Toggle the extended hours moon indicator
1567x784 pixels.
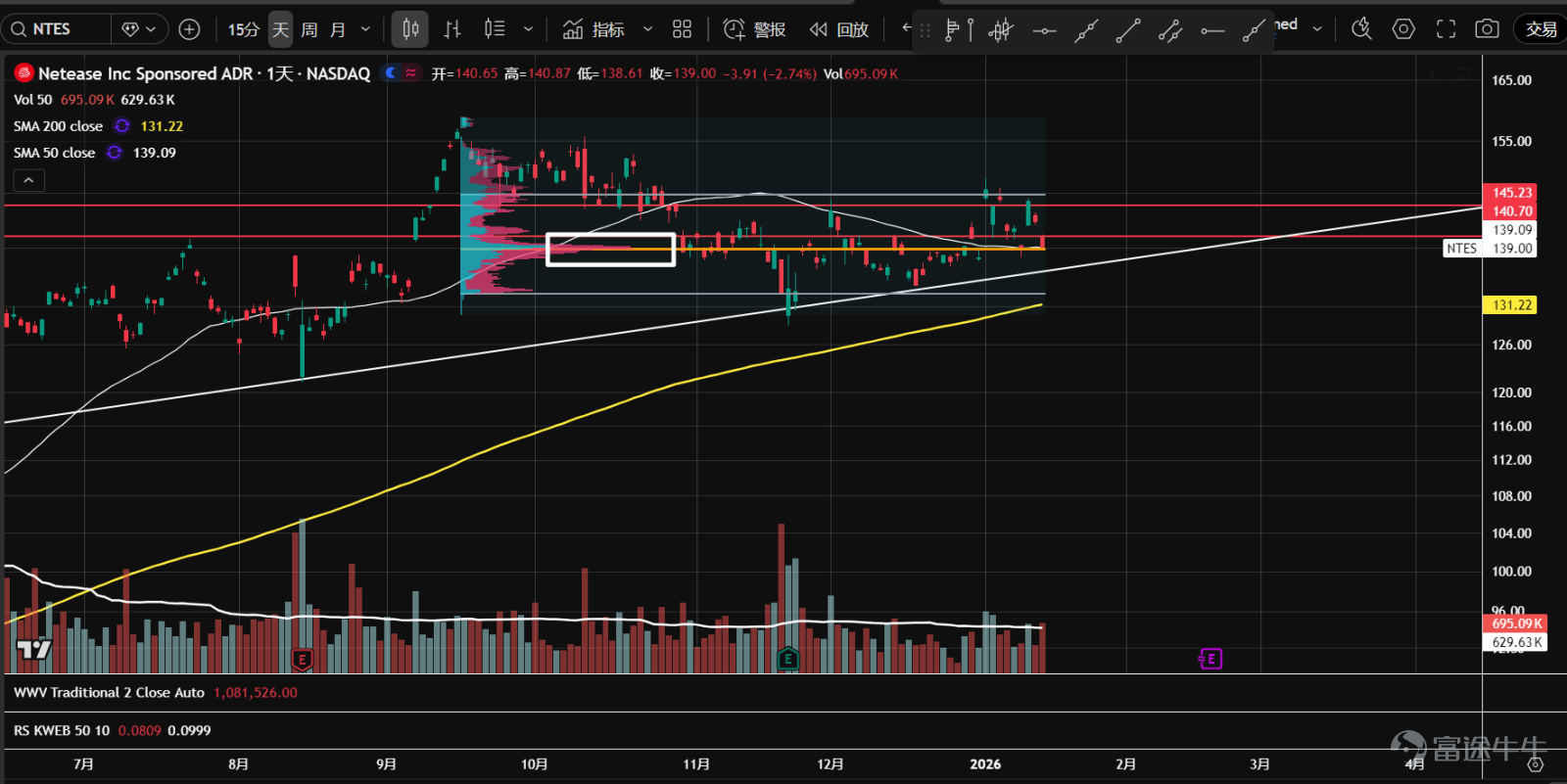click(x=392, y=72)
